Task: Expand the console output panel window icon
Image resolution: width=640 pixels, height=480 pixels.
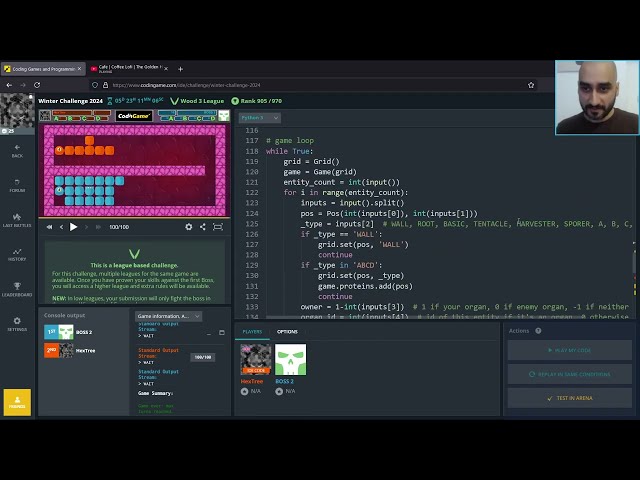Action: pos(222,333)
